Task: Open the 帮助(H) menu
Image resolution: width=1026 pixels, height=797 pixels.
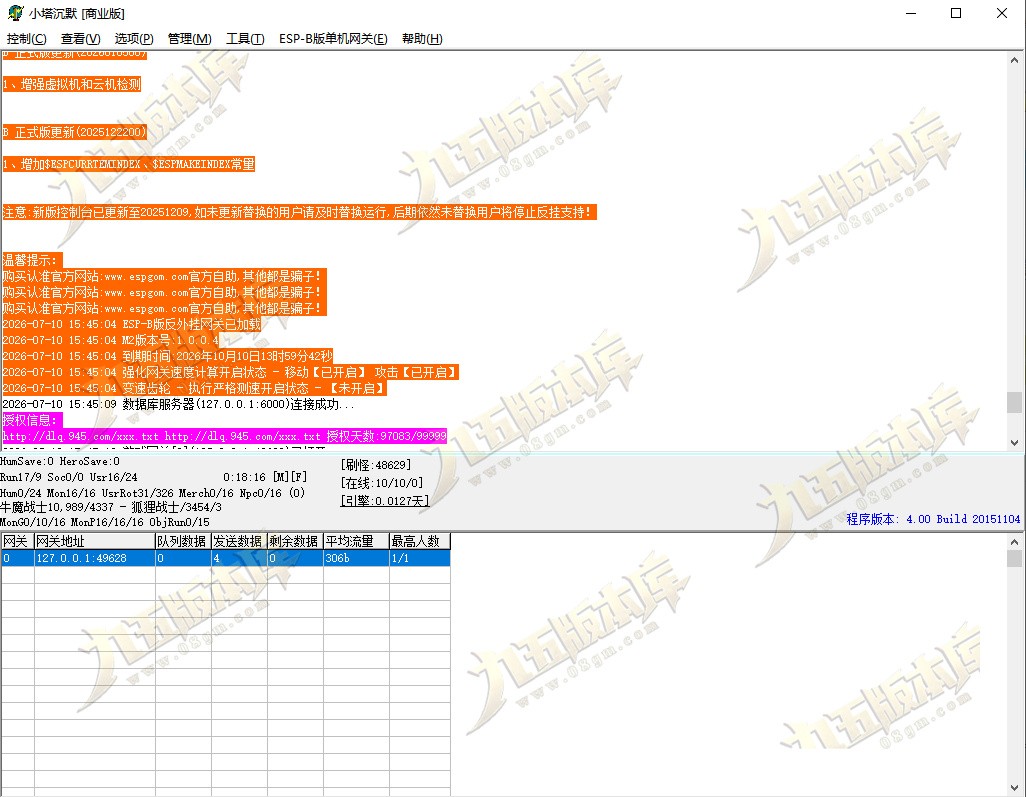Action: (422, 39)
